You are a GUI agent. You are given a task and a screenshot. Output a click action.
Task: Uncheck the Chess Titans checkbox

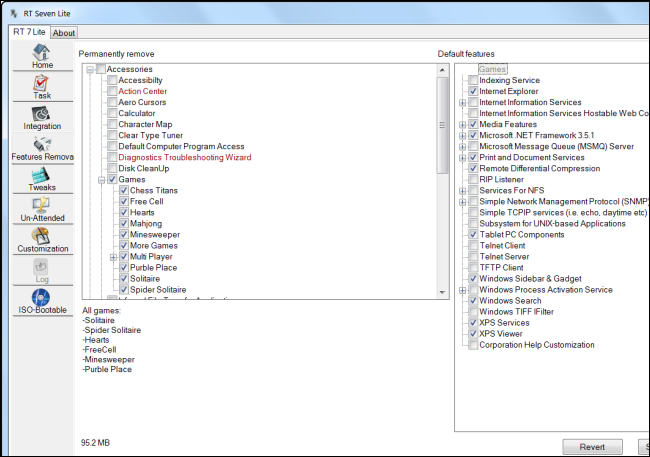pyautogui.click(x=124, y=190)
